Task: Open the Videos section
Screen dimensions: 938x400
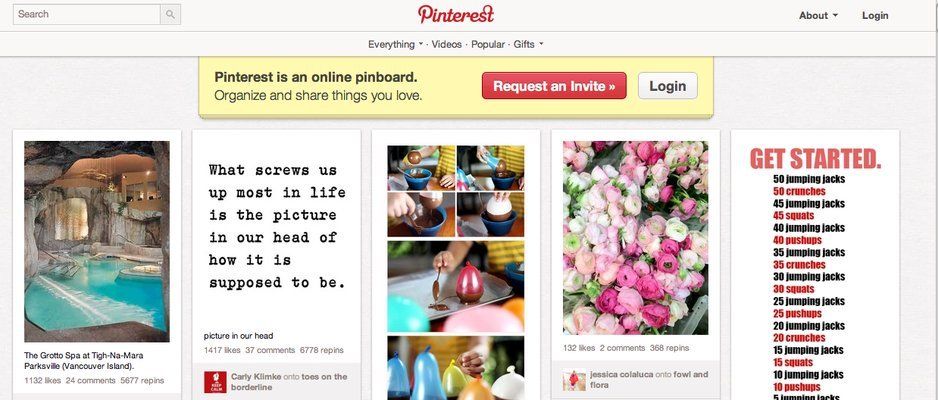Action: (447, 44)
